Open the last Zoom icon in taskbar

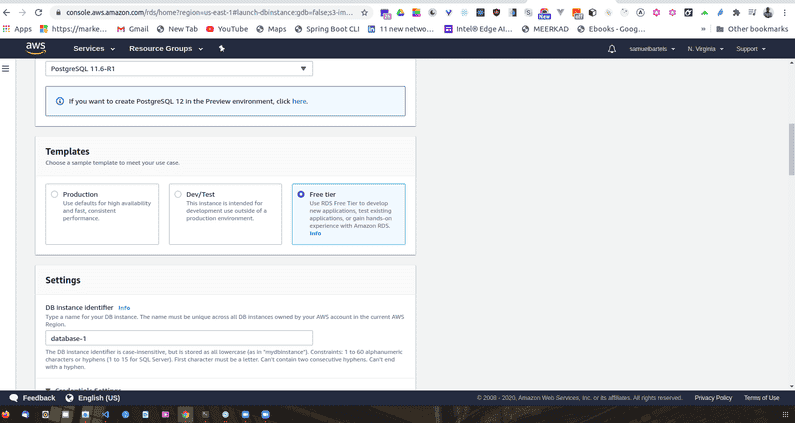click(265, 414)
